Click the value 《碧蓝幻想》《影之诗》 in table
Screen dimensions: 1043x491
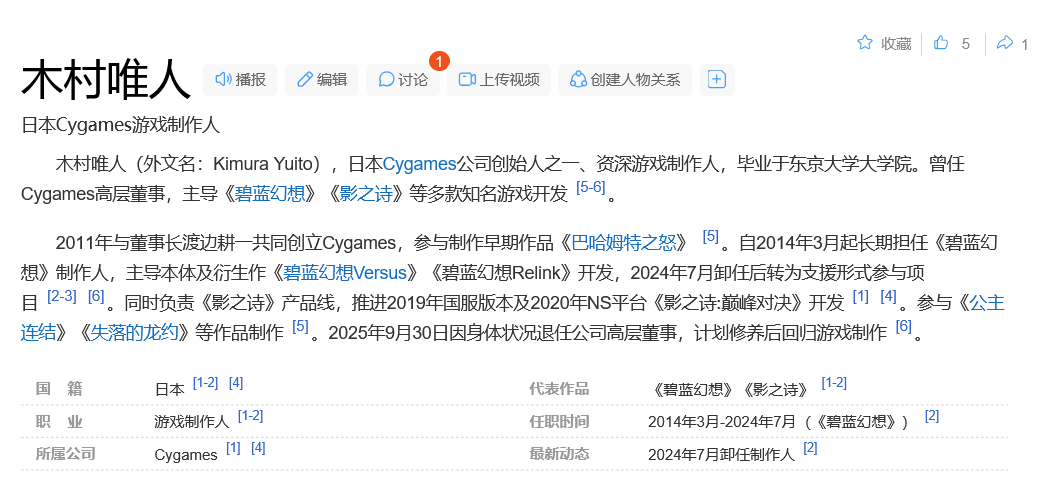pos(731,389)
